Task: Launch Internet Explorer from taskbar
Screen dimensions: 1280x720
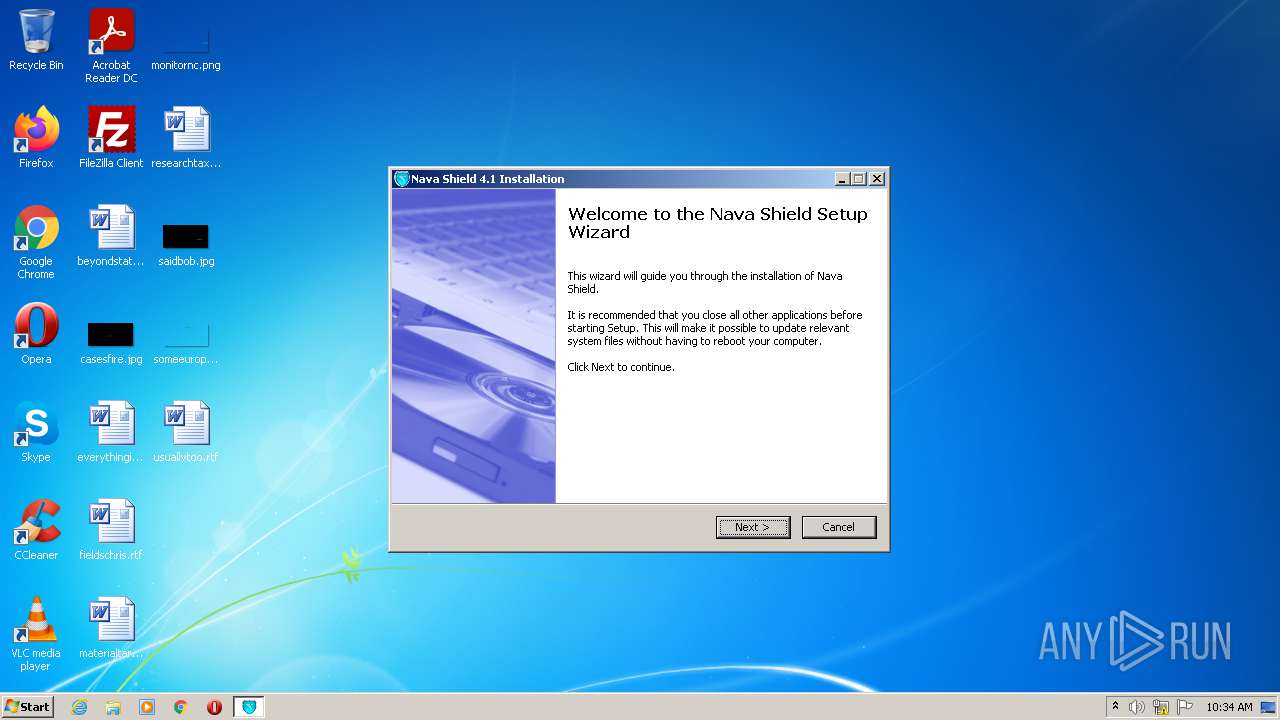Action: click(79, 707)
